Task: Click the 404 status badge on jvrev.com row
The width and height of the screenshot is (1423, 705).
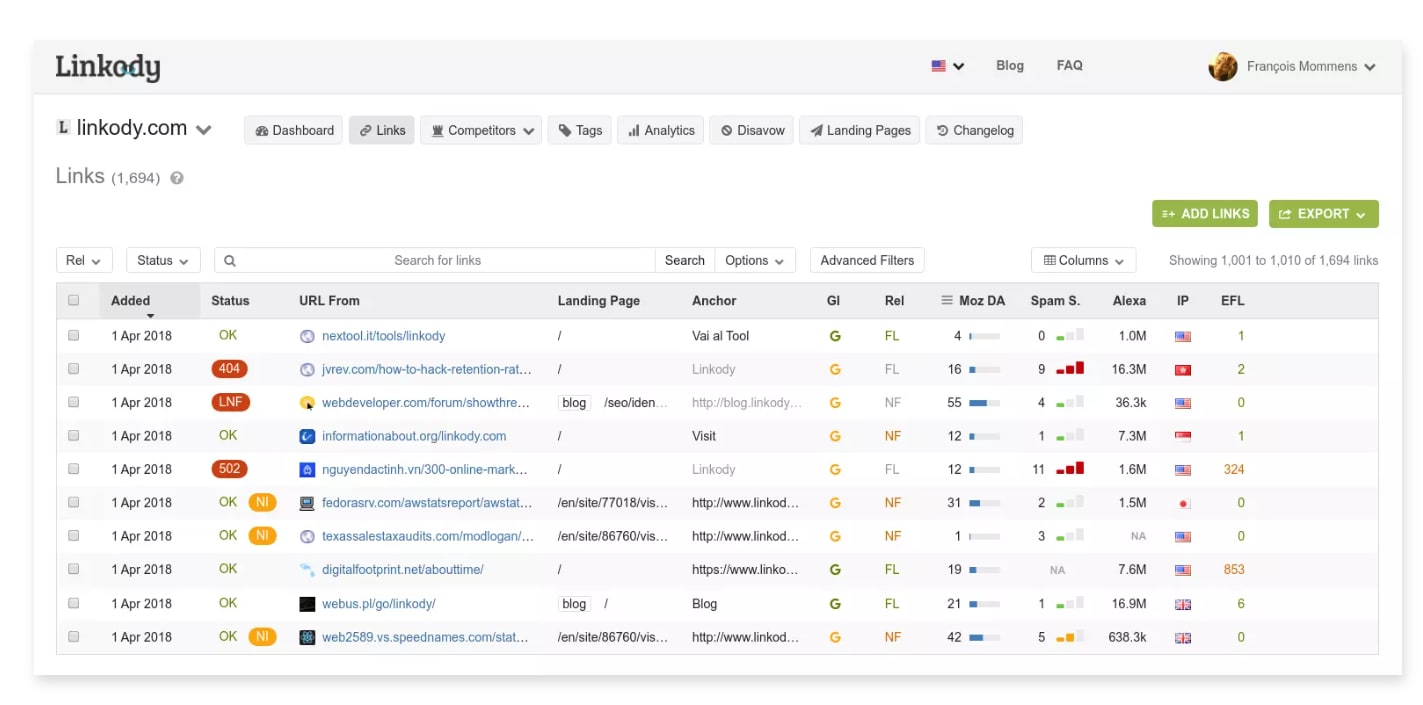Action: pos(230,369)
